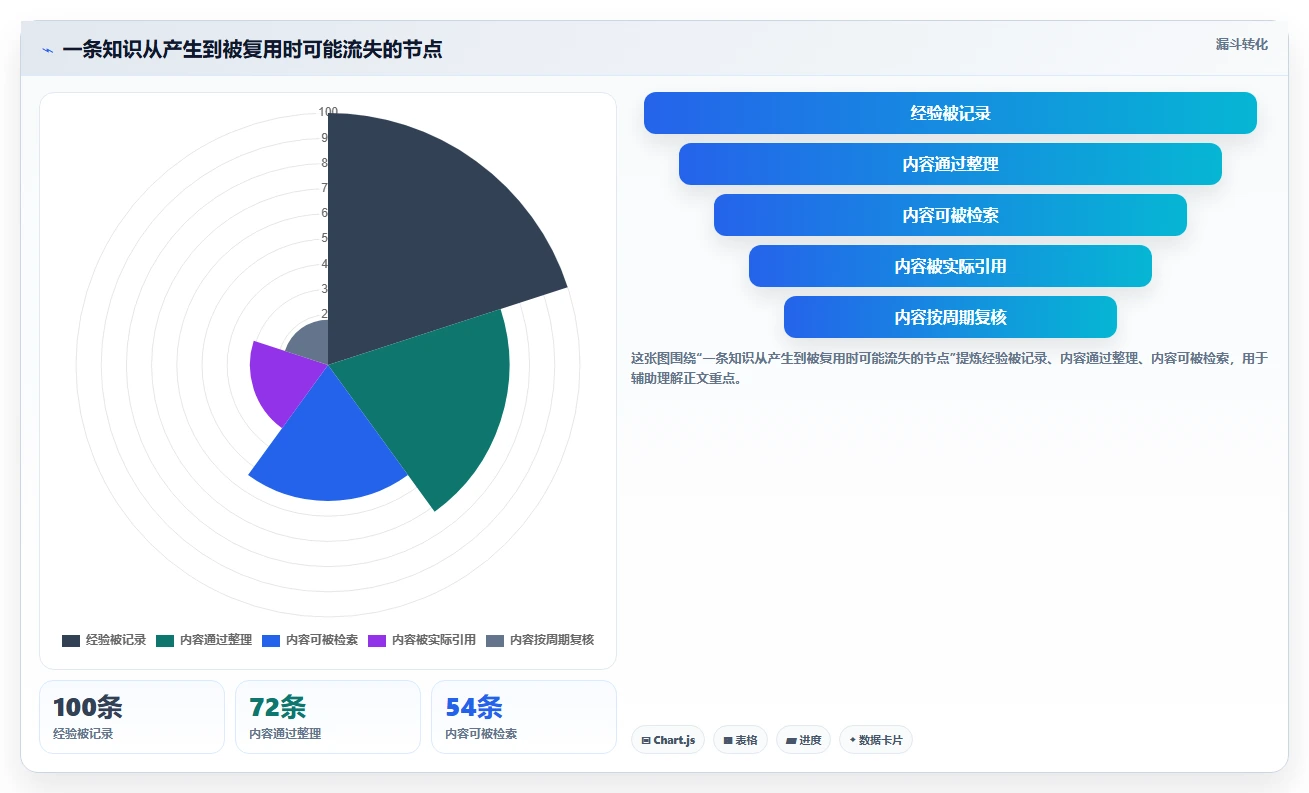Toggle 内容按周期复核 legend swatch
1309x793 pixels.
point(495,640)
